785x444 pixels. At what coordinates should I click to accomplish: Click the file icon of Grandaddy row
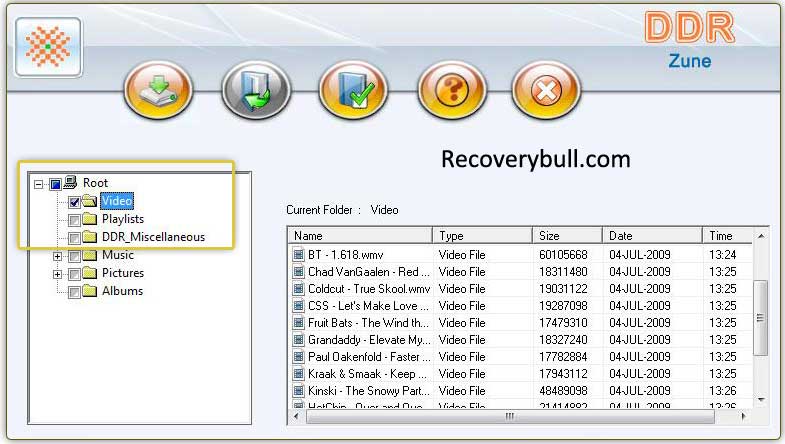pyautogui.click(x=298, y=340)
